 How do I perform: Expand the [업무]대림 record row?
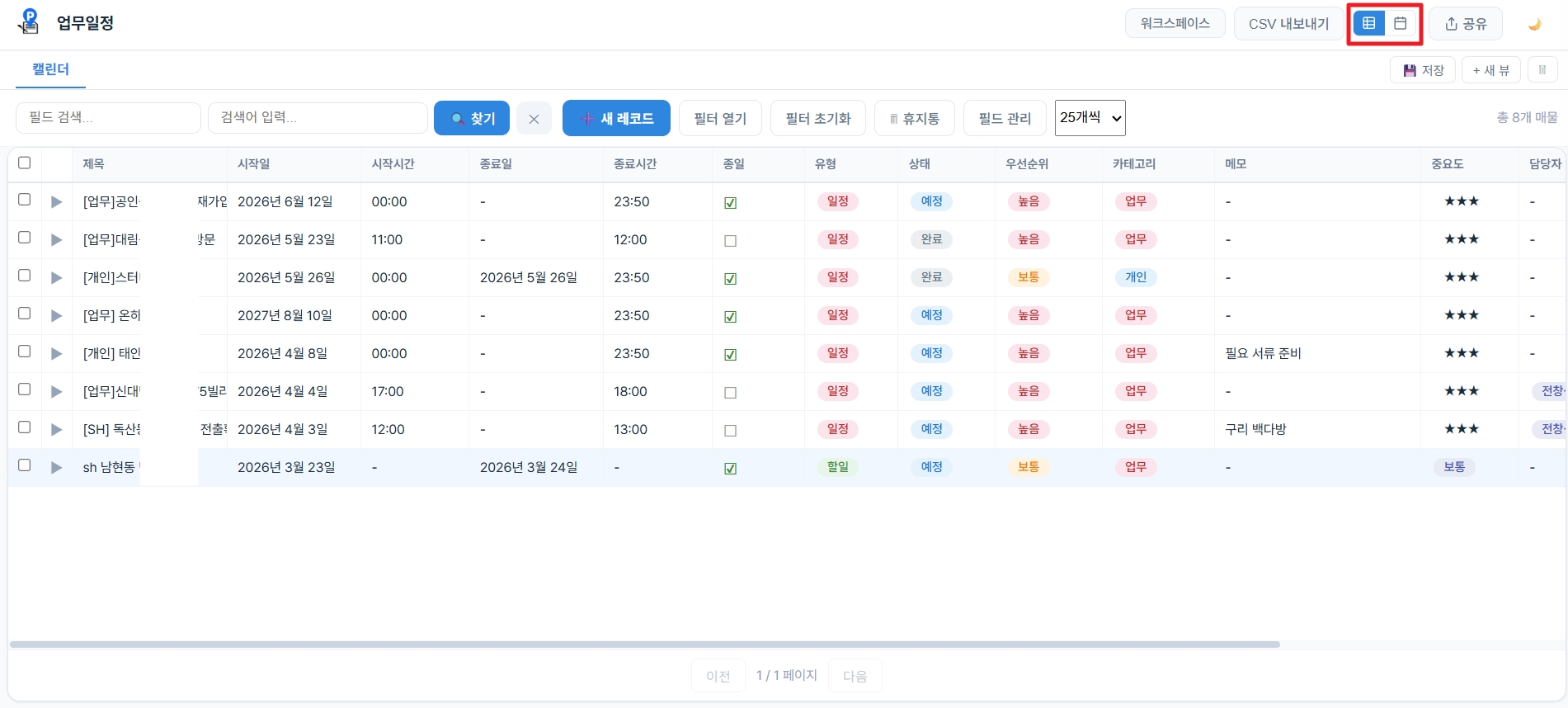(x=56, y=240)
